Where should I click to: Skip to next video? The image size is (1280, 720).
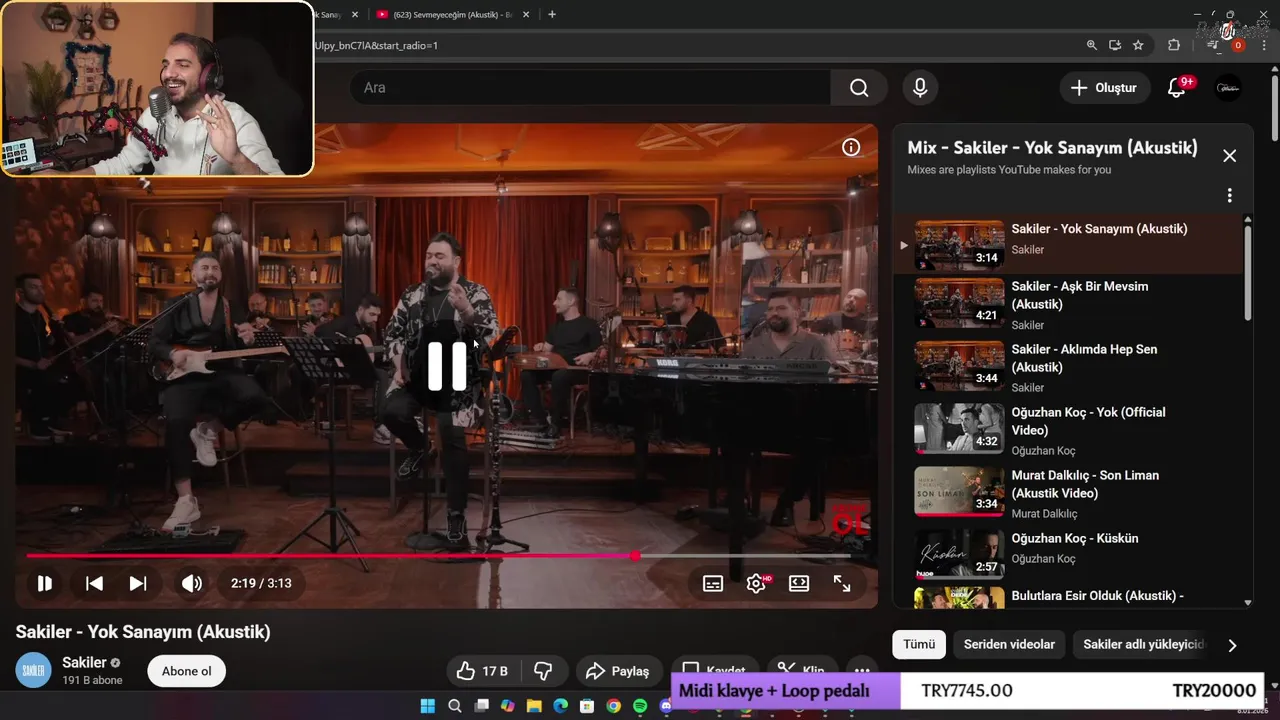(x=138, y=583)
